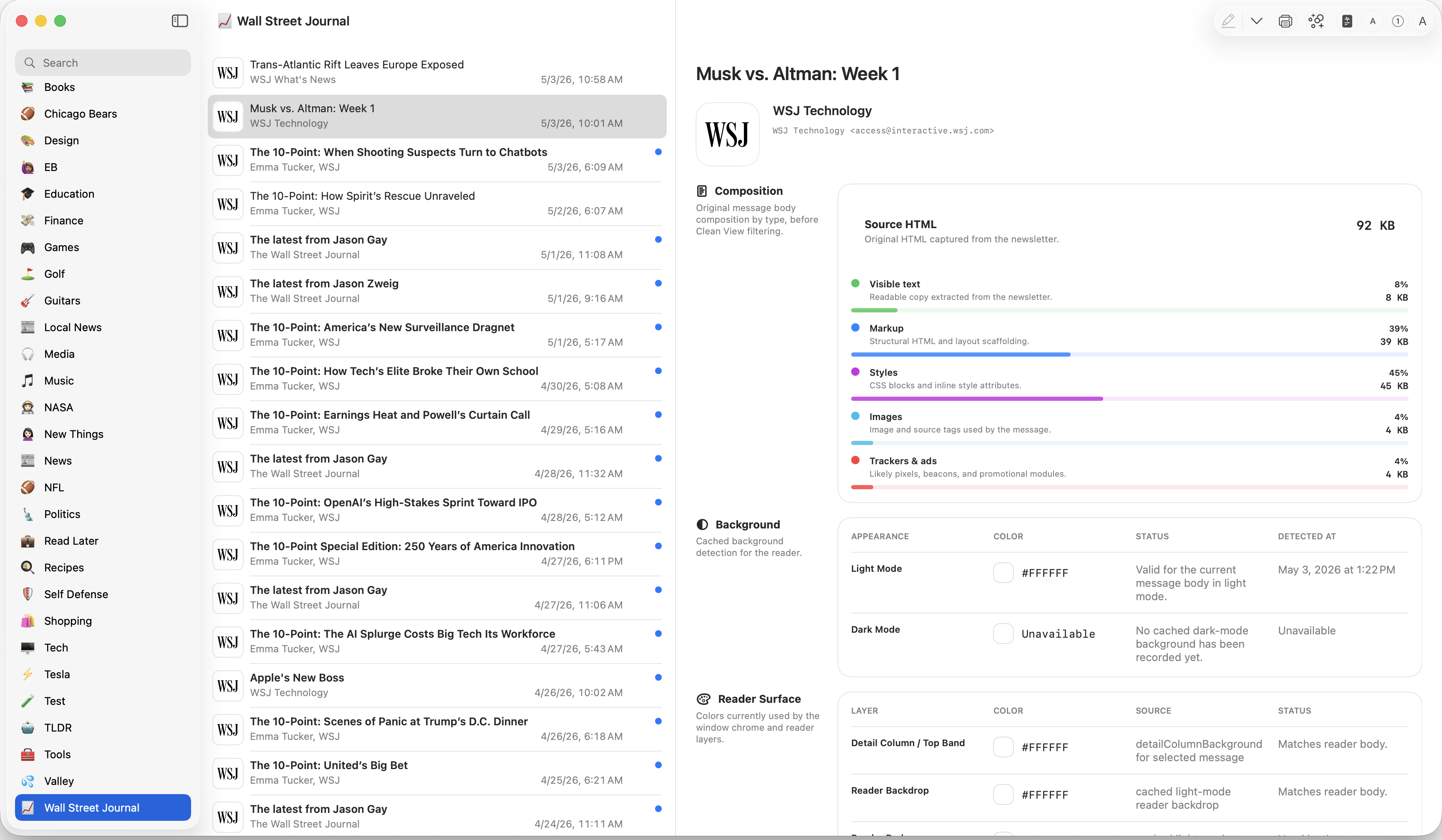Open the chevron dropdown beside the highlighter
Screen dimensions: 1442x840
tap(1257, 21)
